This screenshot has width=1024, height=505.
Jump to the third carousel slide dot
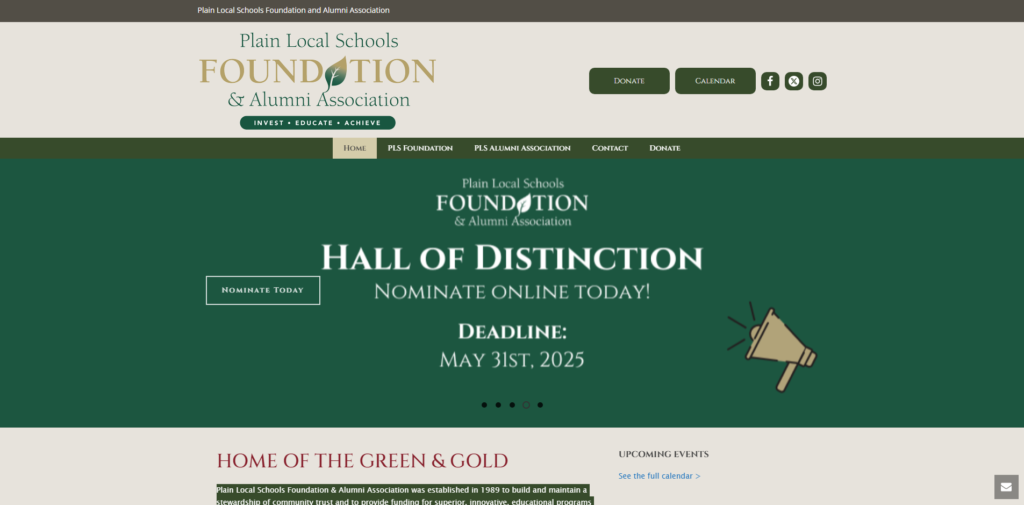512,405
